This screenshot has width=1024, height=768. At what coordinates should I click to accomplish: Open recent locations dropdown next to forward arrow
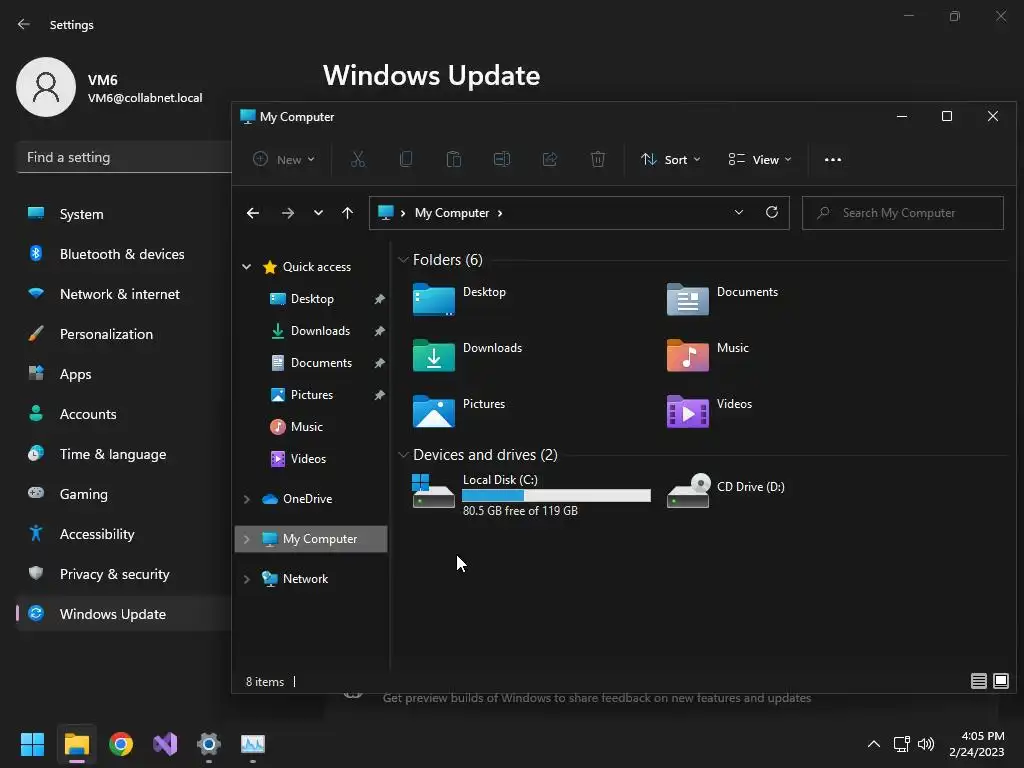318,213
